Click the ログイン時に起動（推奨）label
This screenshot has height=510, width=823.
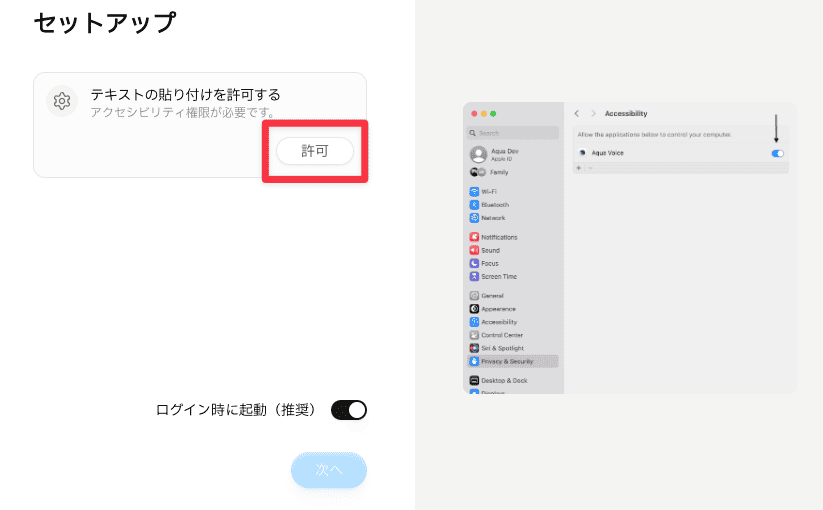[236, 410]
